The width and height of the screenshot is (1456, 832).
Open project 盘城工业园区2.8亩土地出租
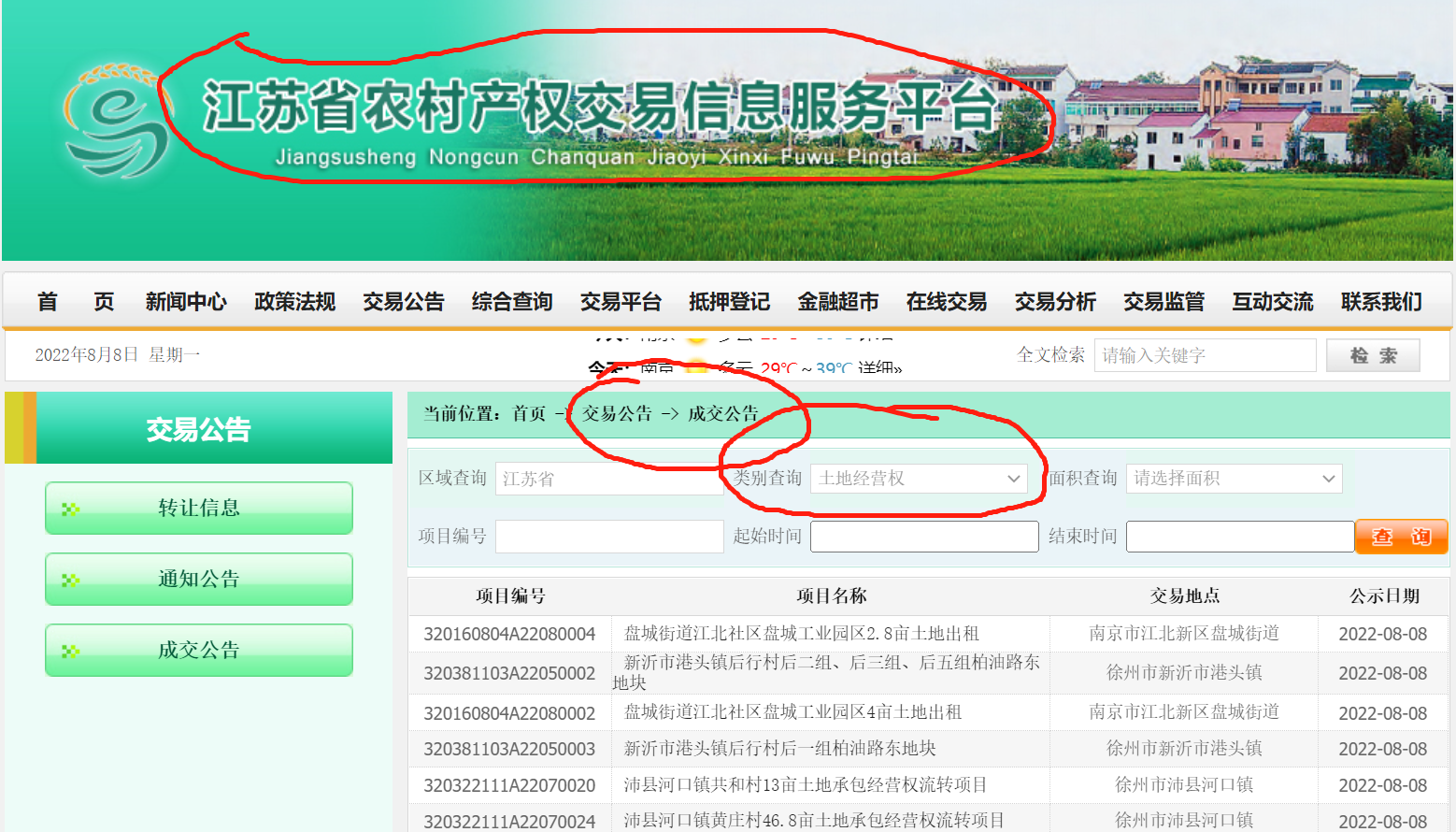tap(802, 634)
